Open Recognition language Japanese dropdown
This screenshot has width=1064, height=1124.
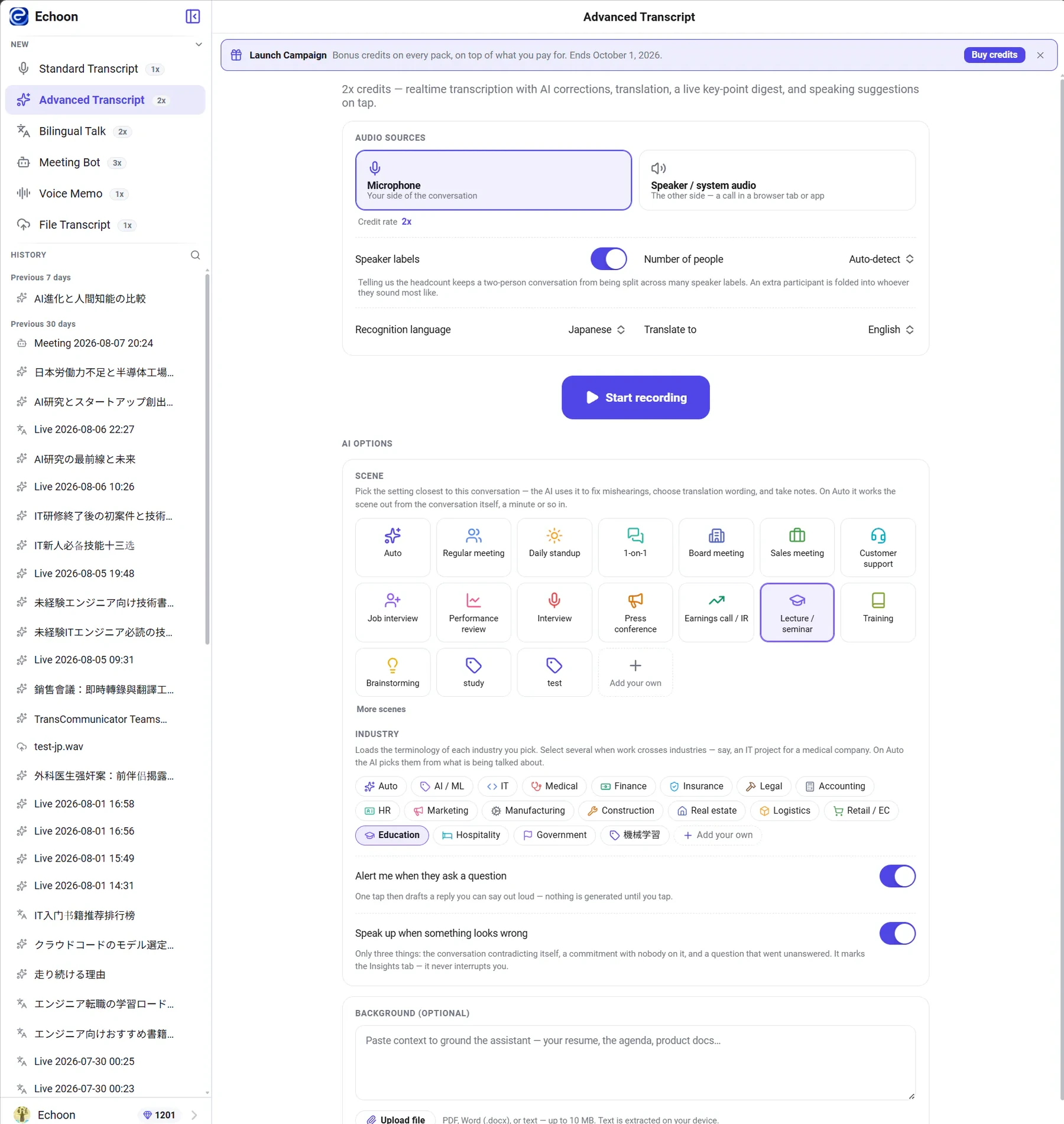596,330
